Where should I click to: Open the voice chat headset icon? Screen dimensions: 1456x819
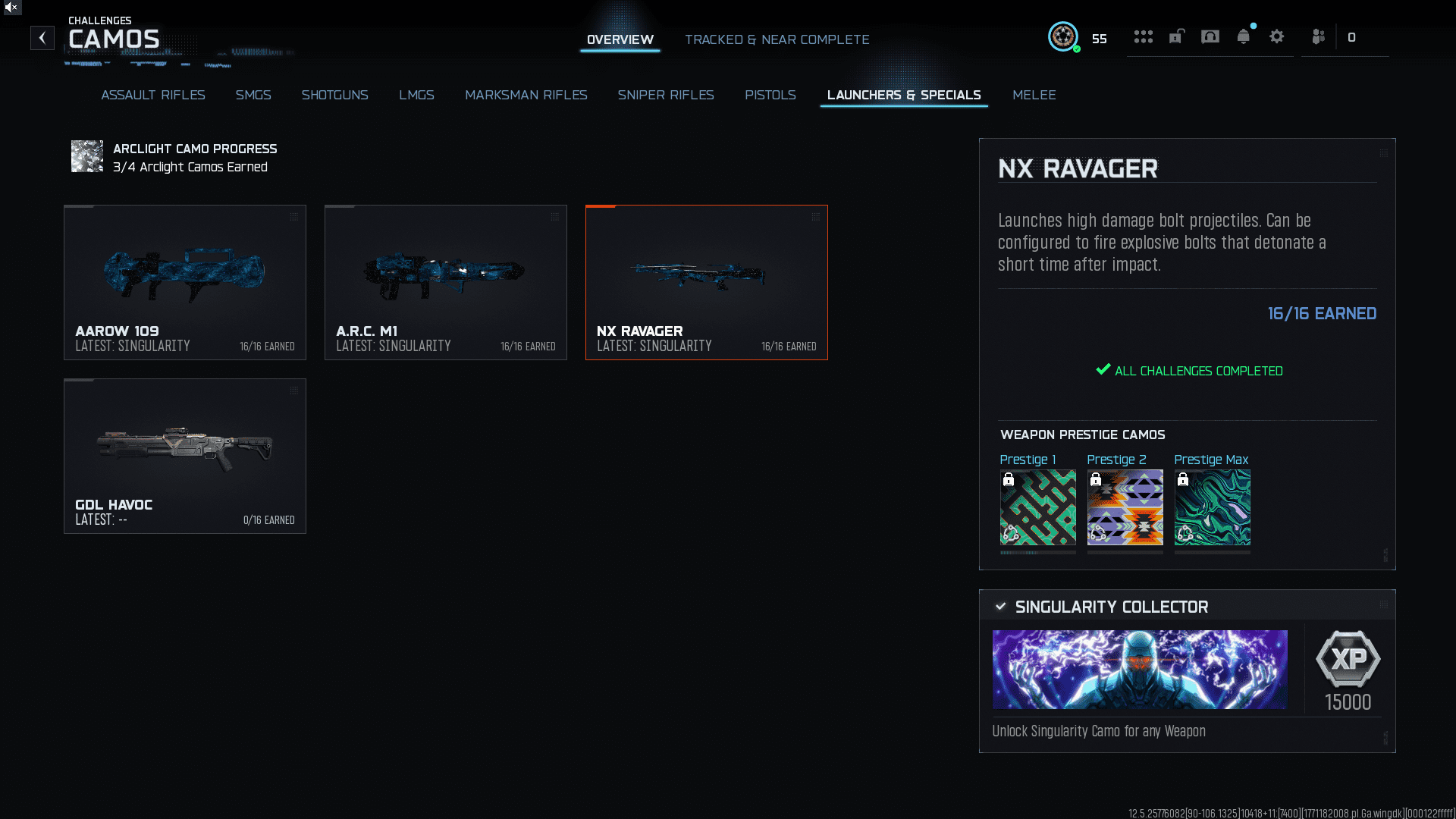click(x=1210, y=36)
